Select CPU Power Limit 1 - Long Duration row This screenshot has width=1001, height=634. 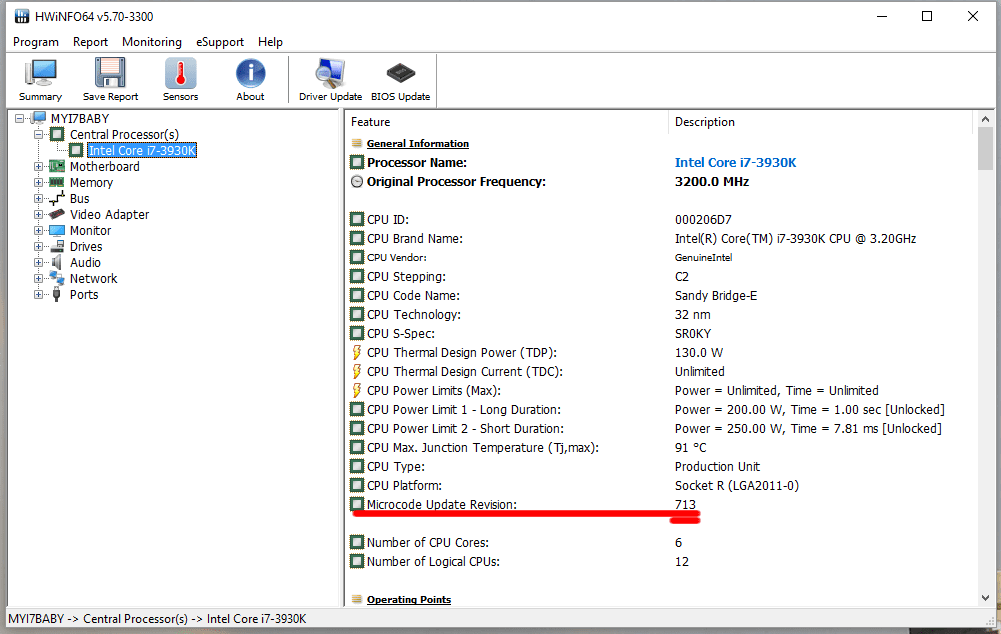coord(661,409)
